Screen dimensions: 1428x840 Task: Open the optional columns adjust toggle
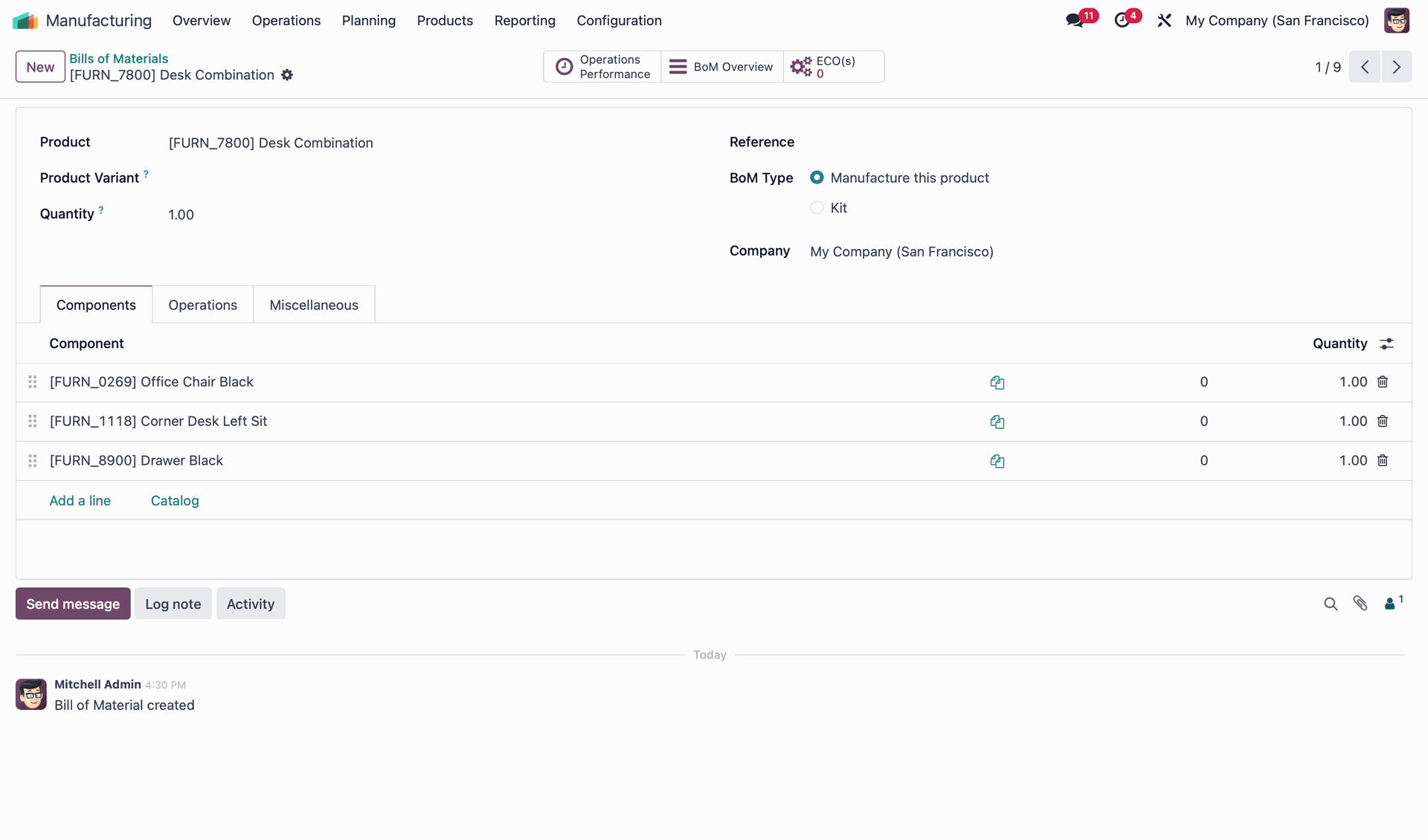tap(1386, 343)
